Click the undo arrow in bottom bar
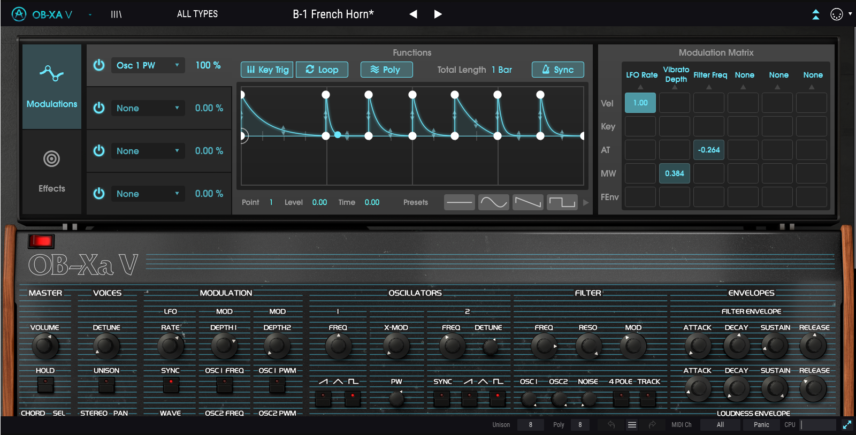856x435 pixels. pos(611,425)
